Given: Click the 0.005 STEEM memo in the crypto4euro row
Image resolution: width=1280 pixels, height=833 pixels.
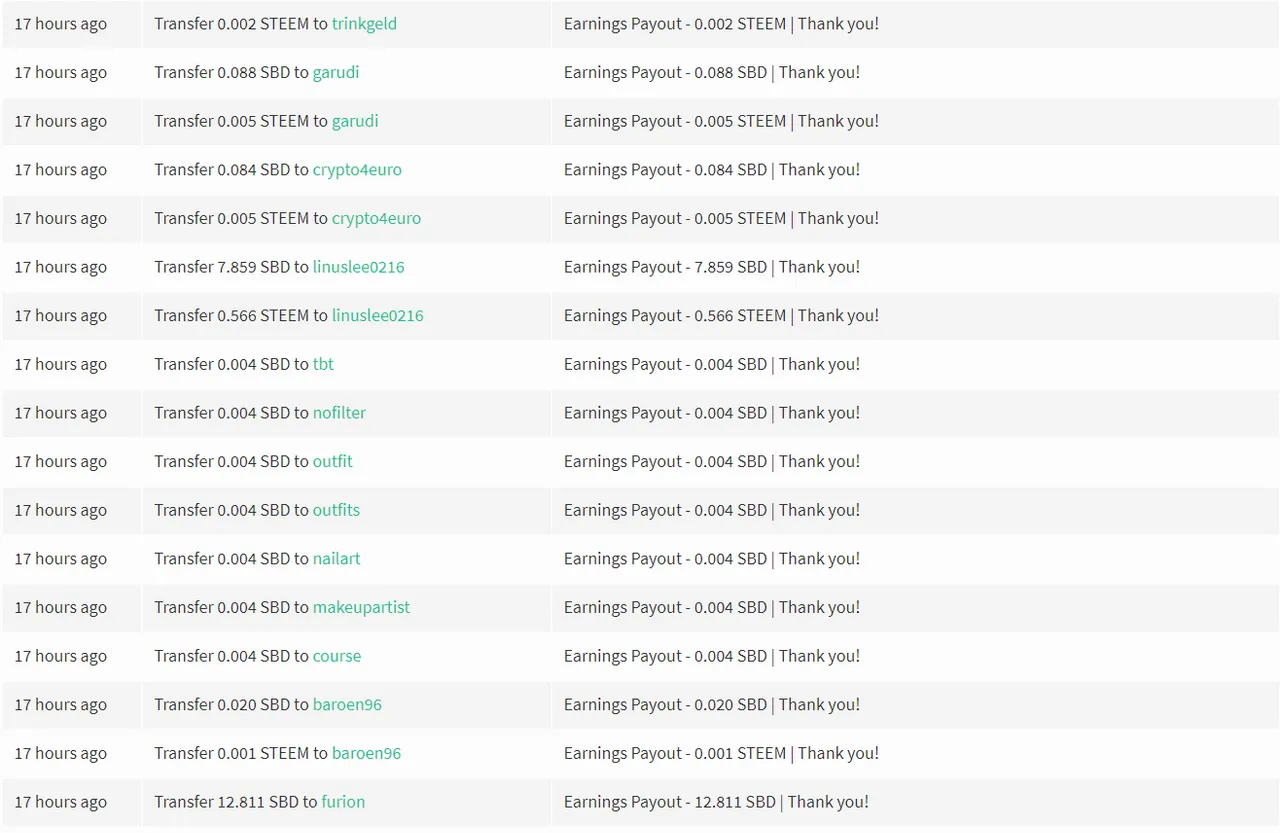Looking at the screenshot, I should coord(721,218).
